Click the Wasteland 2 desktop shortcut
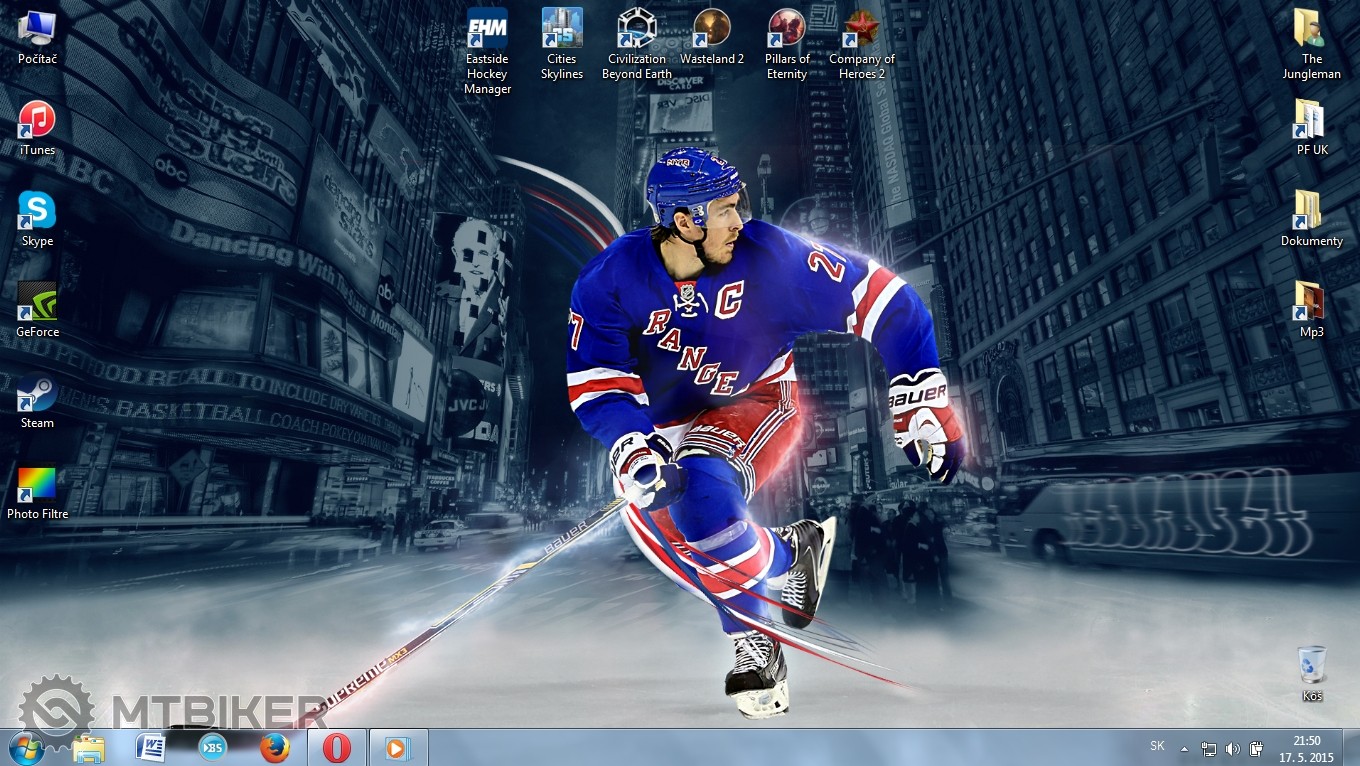 coord(712,29)
